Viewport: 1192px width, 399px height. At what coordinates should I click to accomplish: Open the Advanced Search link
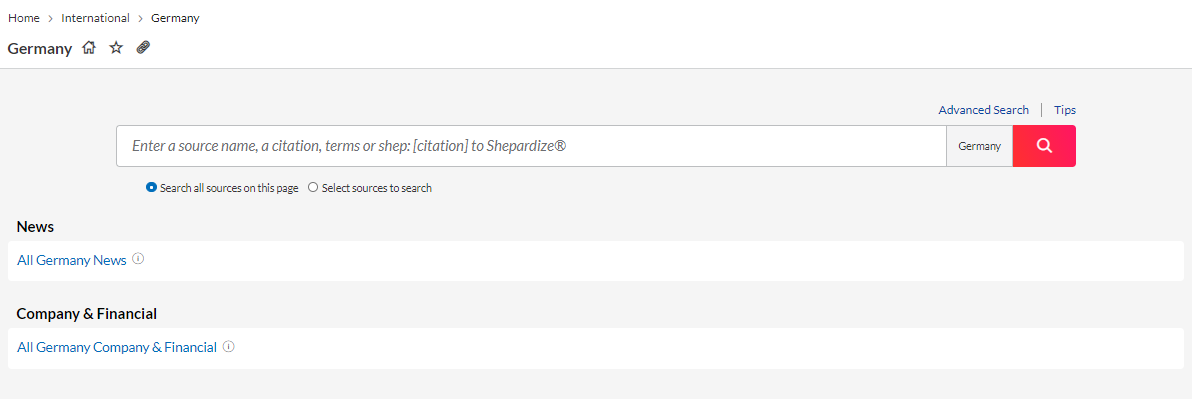[x=983, y=110]
